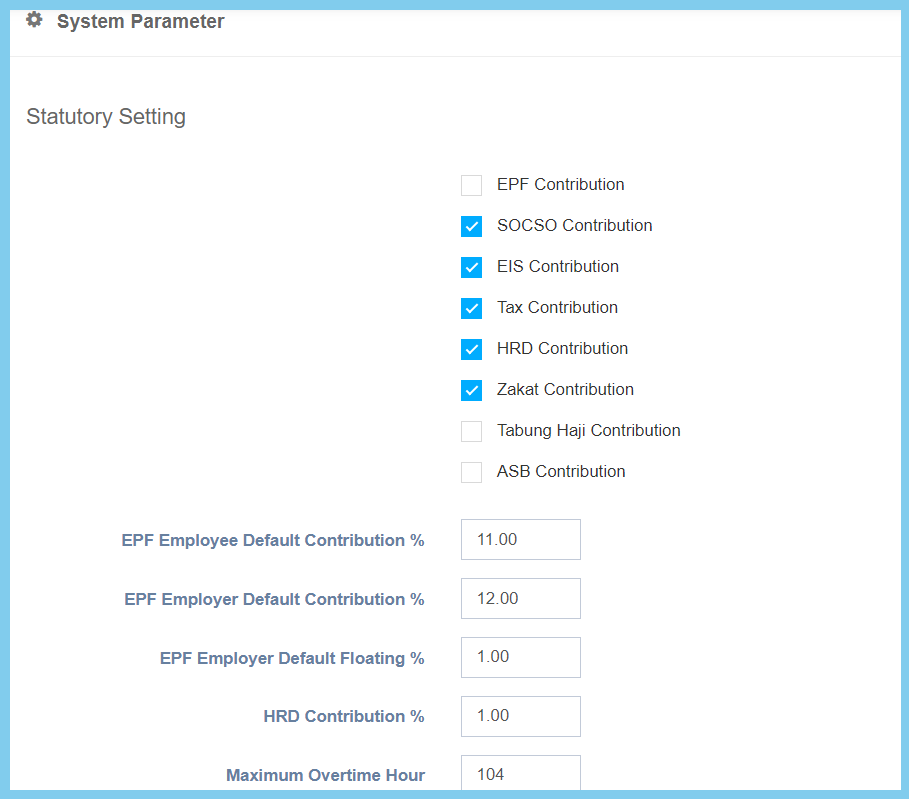Click the System Parameter gear icon
Screen dimensions: 909x799
tap(34, 20)
